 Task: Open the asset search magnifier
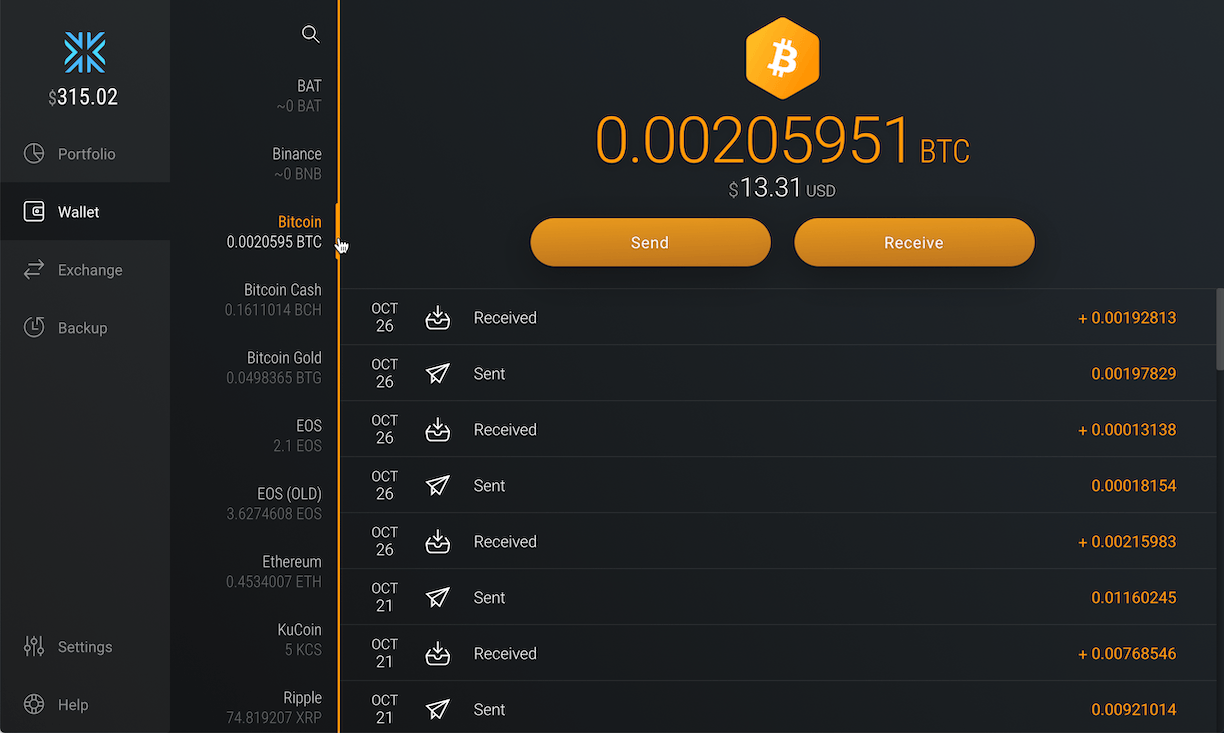click(311, 34)
